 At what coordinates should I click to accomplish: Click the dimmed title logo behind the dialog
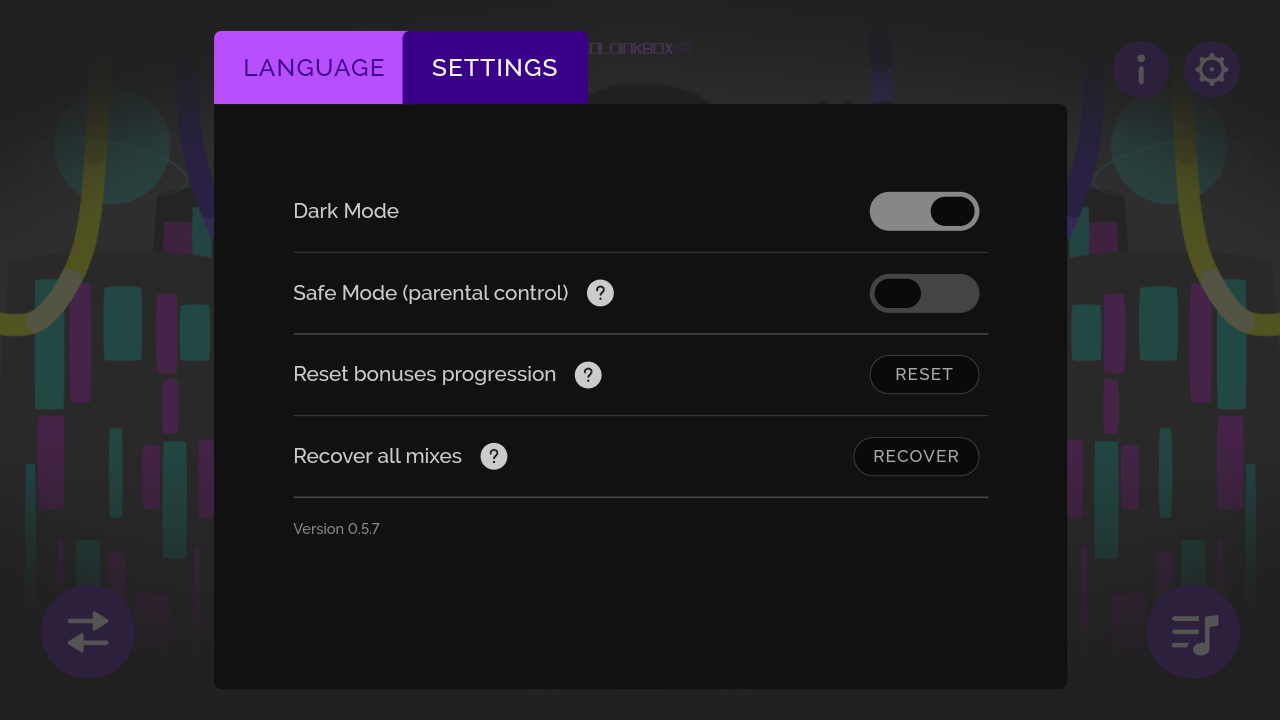coord(640,48)
